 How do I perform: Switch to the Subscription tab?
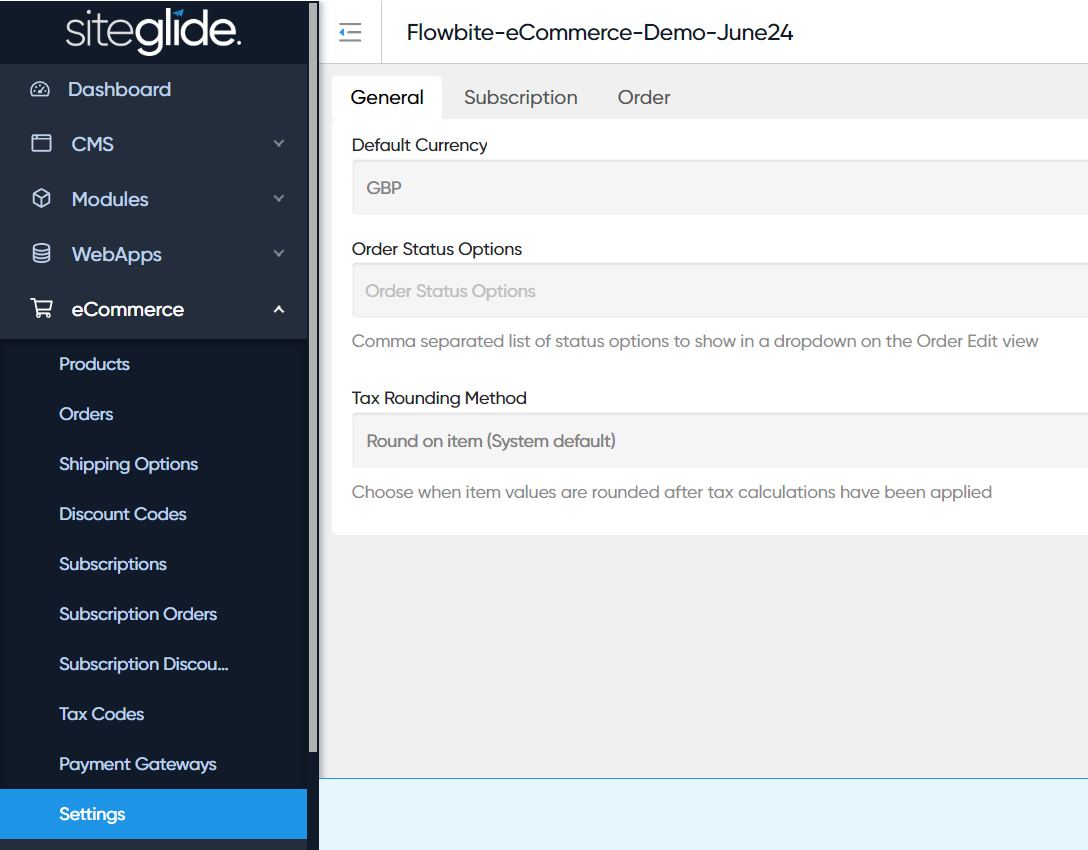(520, 97)
